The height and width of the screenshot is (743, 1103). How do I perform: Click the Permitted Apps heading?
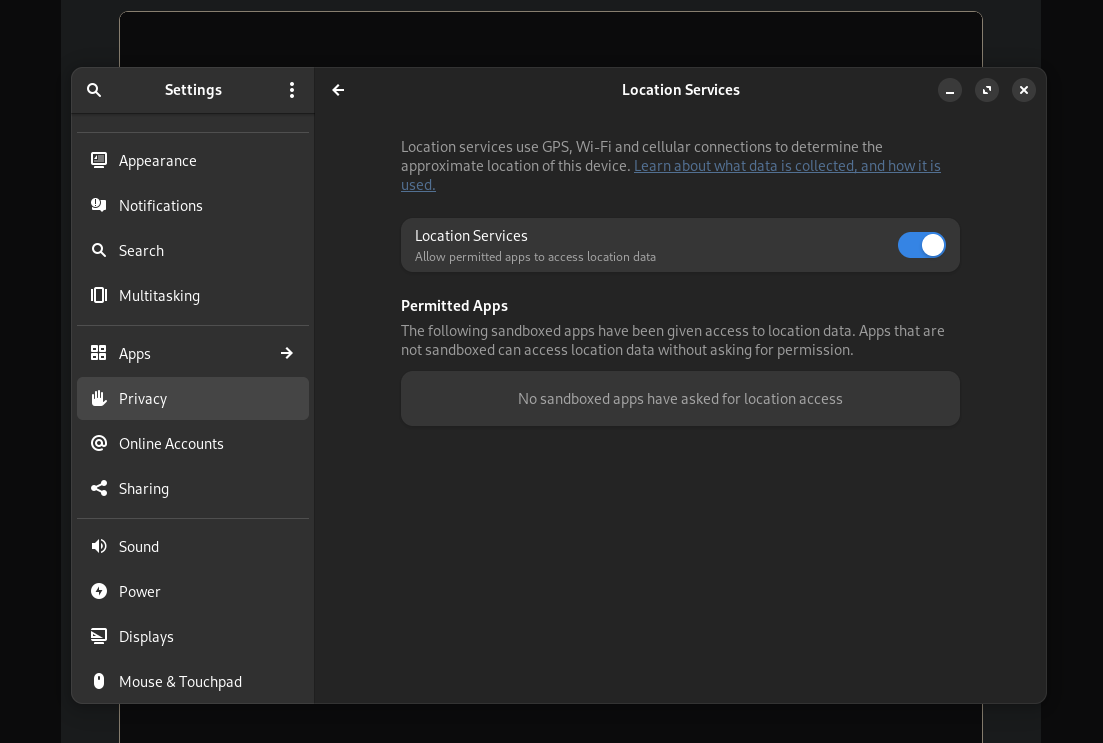click(454, 306)
